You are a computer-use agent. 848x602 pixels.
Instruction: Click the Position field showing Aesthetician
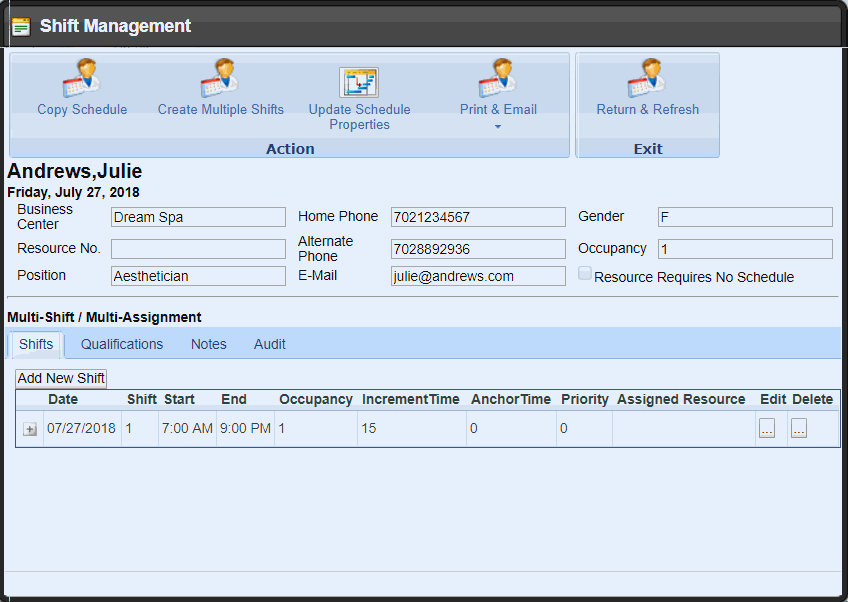pyautogui.click(x=198, y=276)
